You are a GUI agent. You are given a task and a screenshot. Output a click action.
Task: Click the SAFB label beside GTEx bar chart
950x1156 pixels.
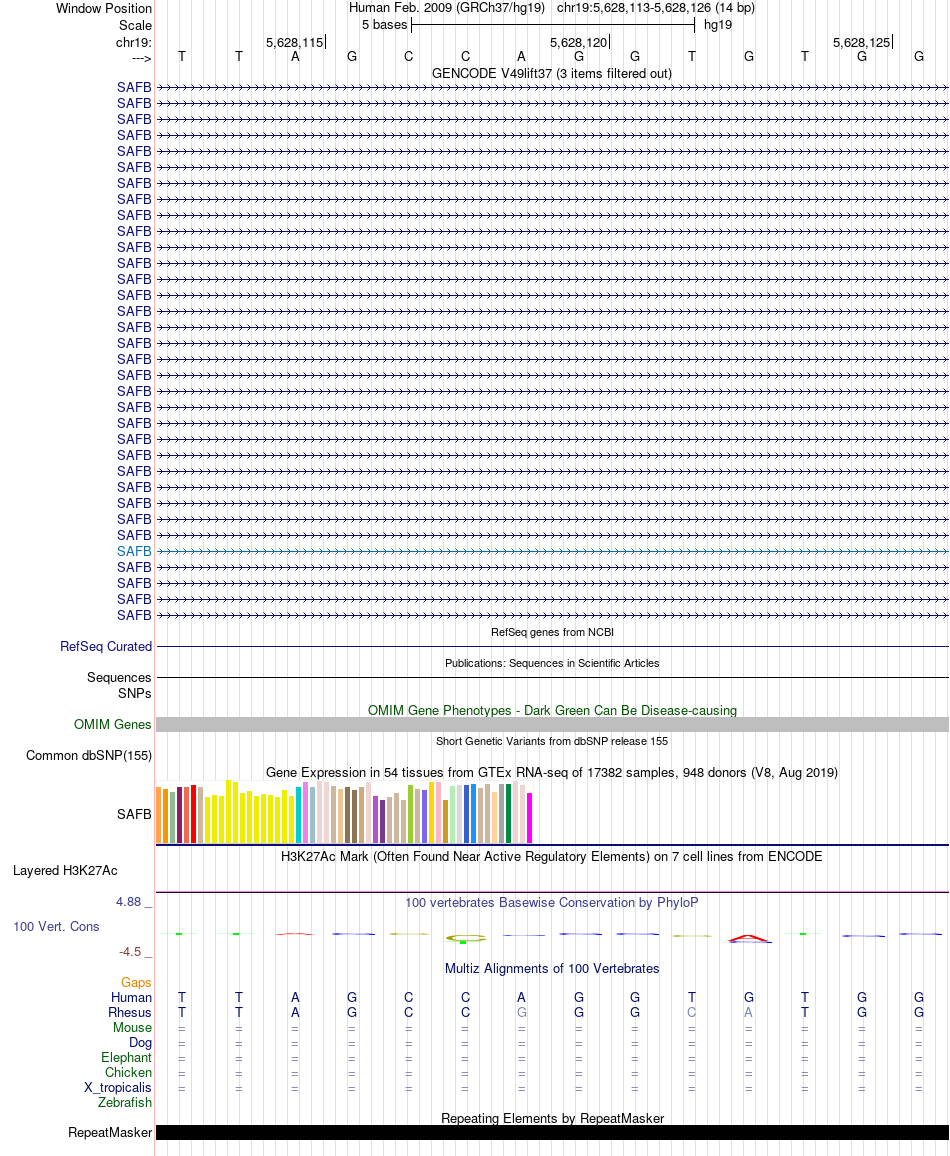134,815
